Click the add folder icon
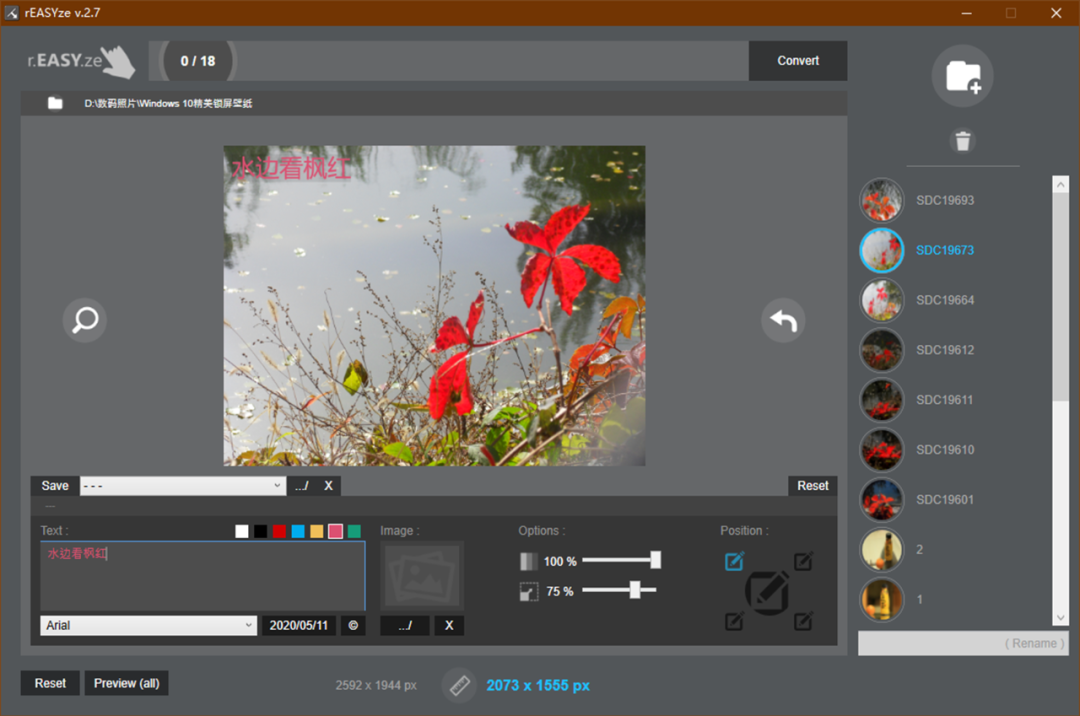 click(963, 76)
